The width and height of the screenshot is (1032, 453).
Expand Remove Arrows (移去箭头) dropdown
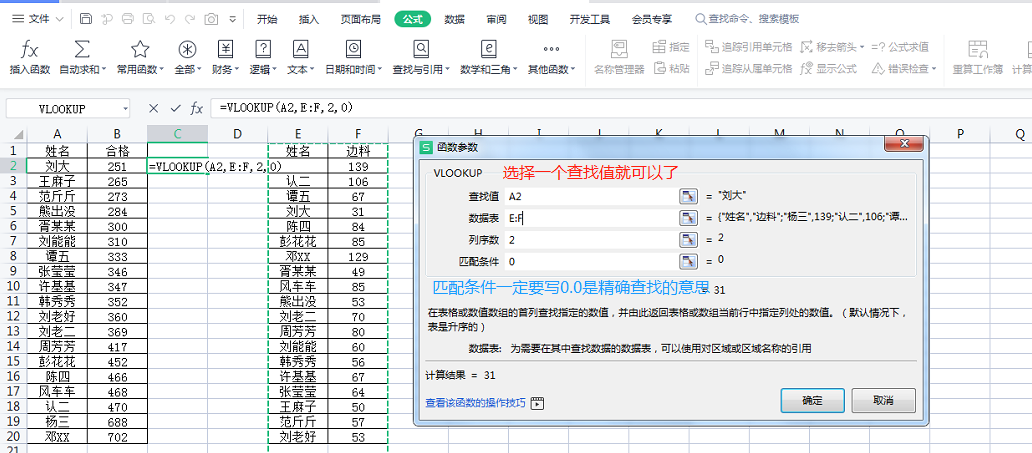pyautogui.click(x=860, y=47)
